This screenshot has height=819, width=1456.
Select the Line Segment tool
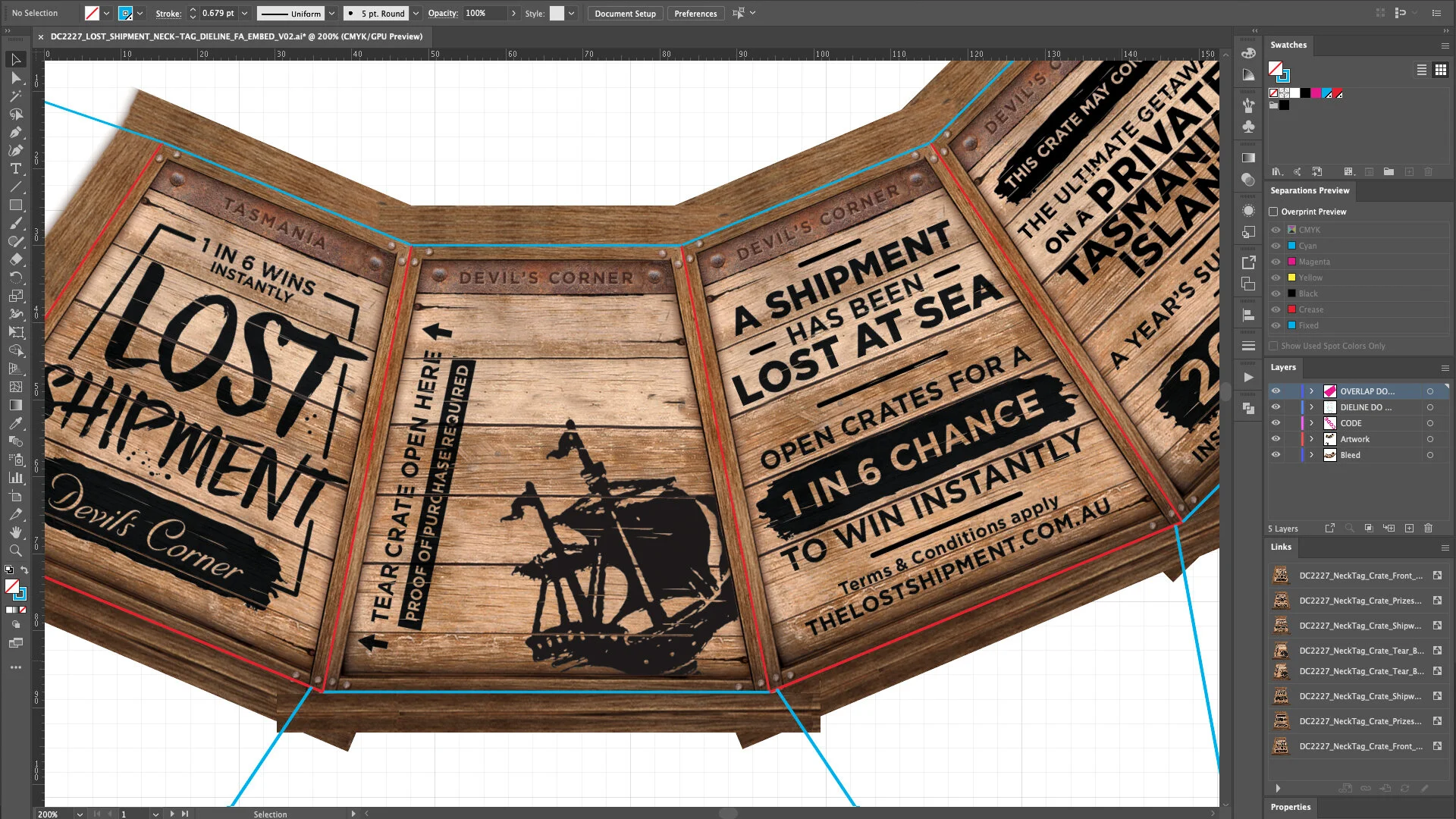(16, 187)
